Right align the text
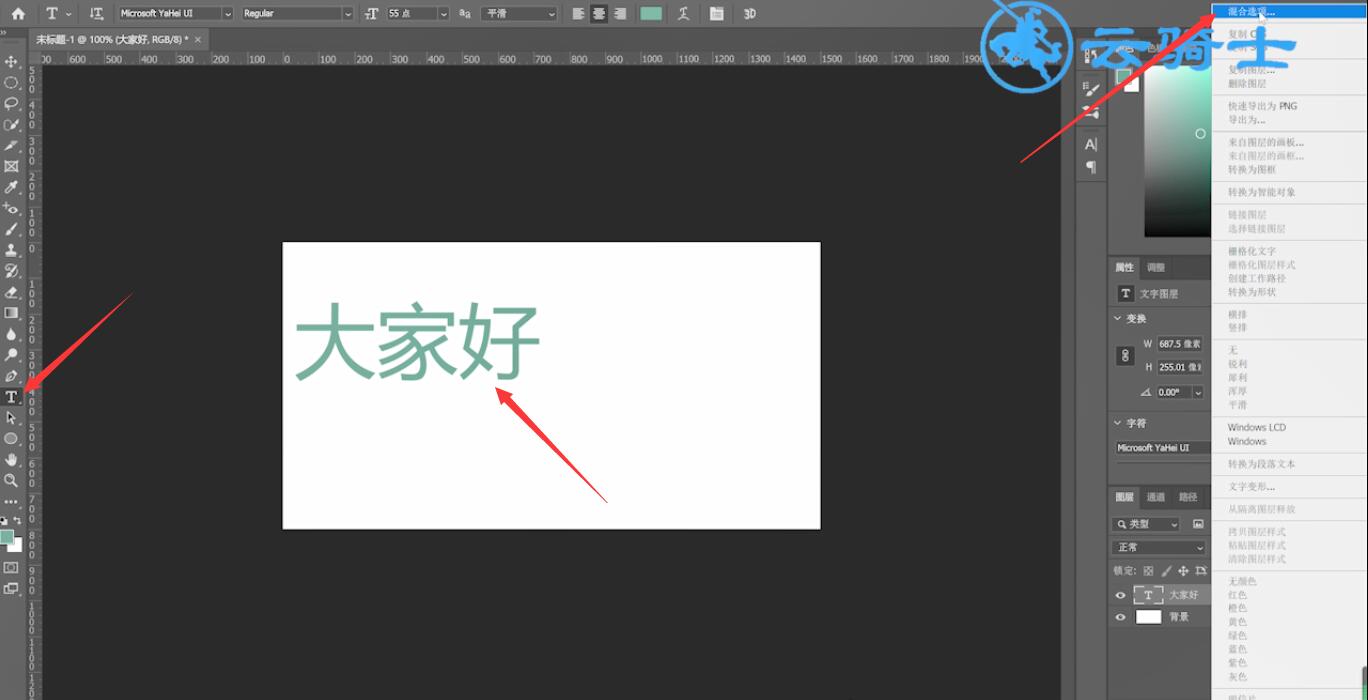Screen dimensions: 1368x700 [621, 14]
